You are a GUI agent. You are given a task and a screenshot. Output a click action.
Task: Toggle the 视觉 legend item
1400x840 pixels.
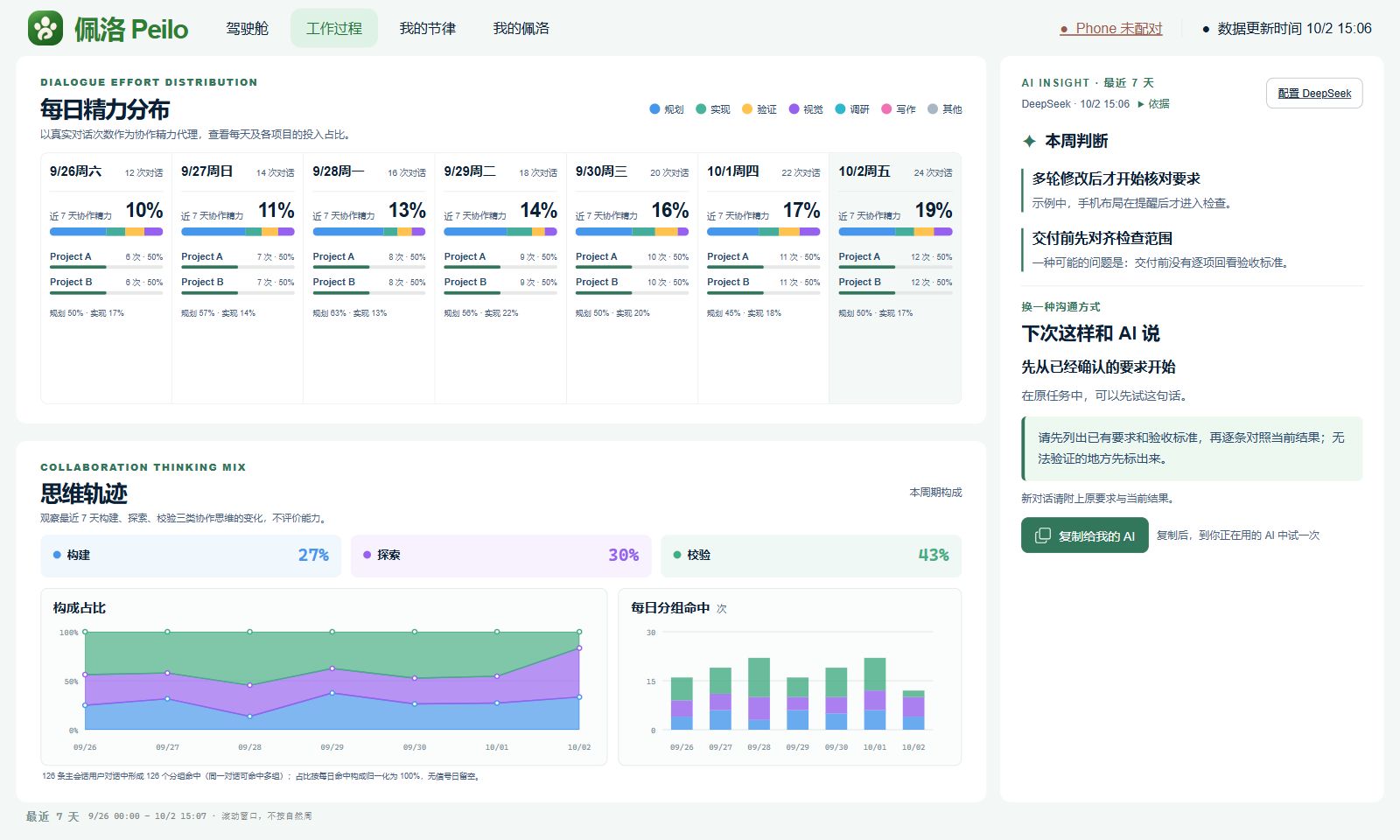point(806,109)
